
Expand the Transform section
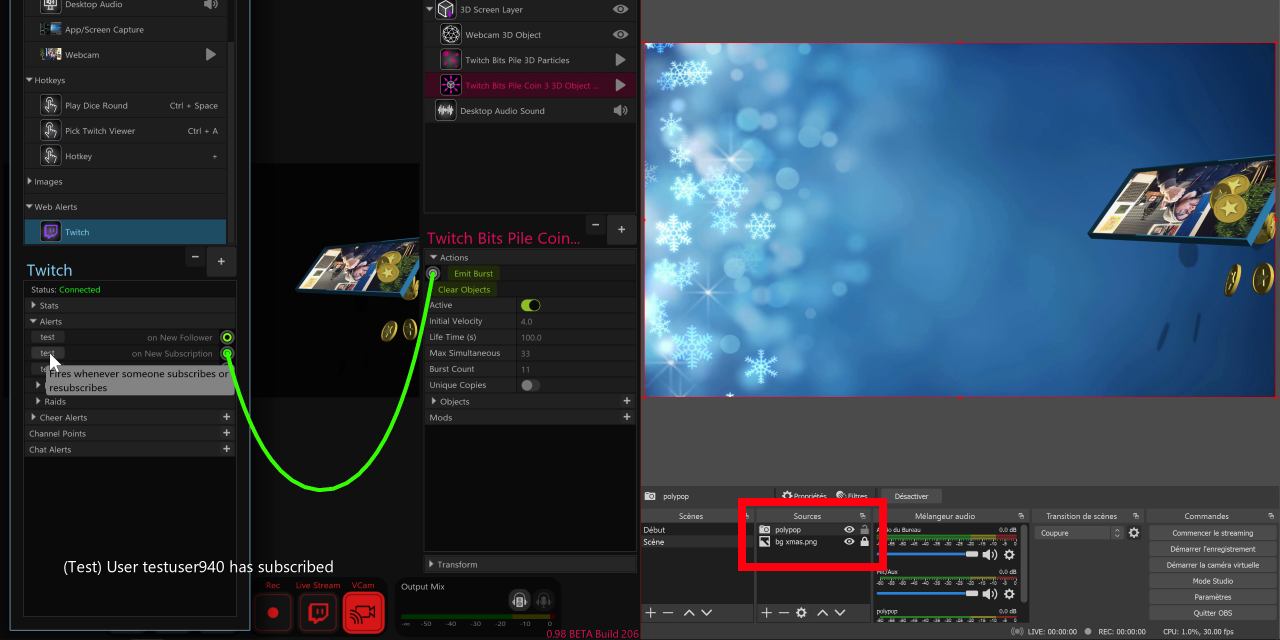431,564
